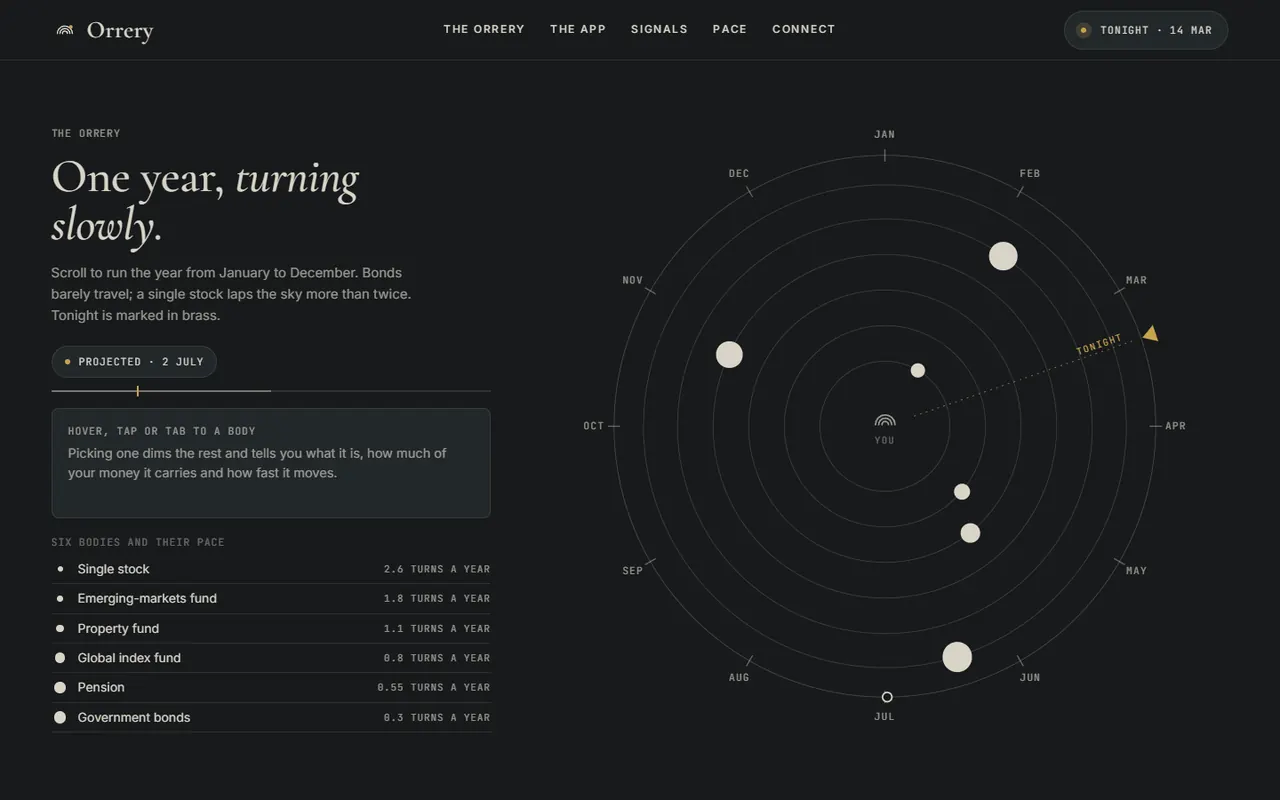1280x800 pixels.
Task: Select the Government bonds row
Action: tap(271, 717)
